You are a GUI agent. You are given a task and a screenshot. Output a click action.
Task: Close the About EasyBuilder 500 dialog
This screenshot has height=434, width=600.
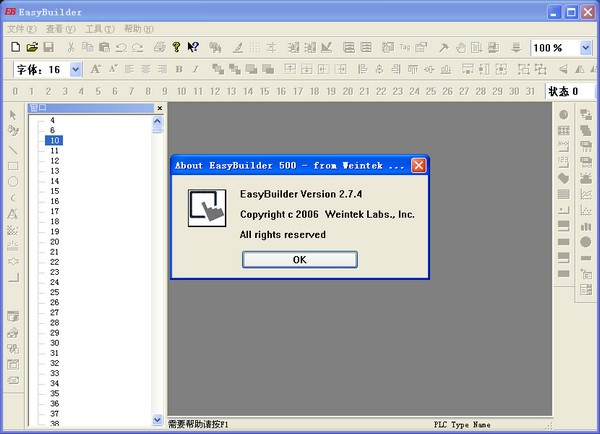pos(419,165)
